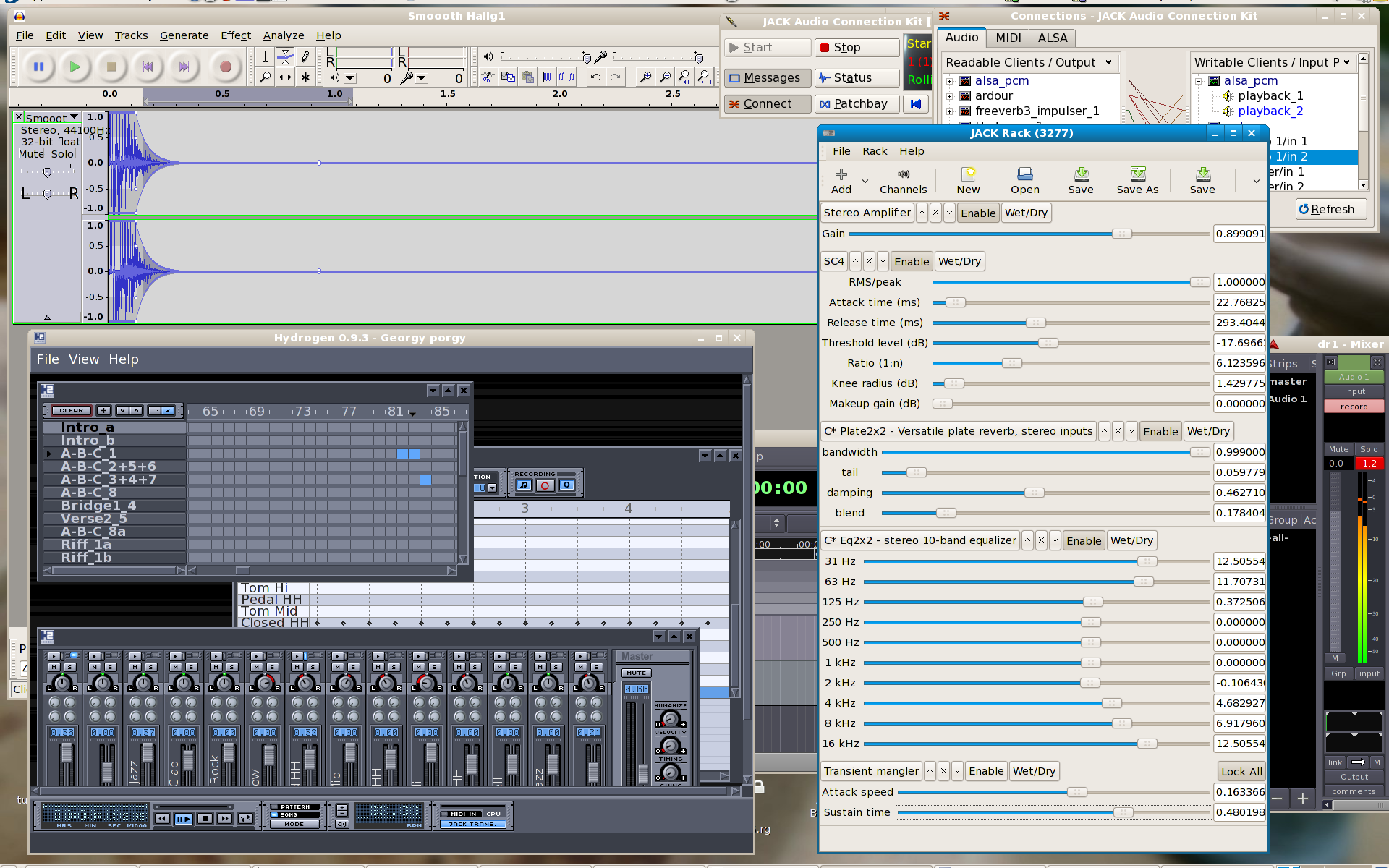Toggle Enable on Stereo Amplifier plugin
Screen dimensions: 1389x868
(978, 213)
